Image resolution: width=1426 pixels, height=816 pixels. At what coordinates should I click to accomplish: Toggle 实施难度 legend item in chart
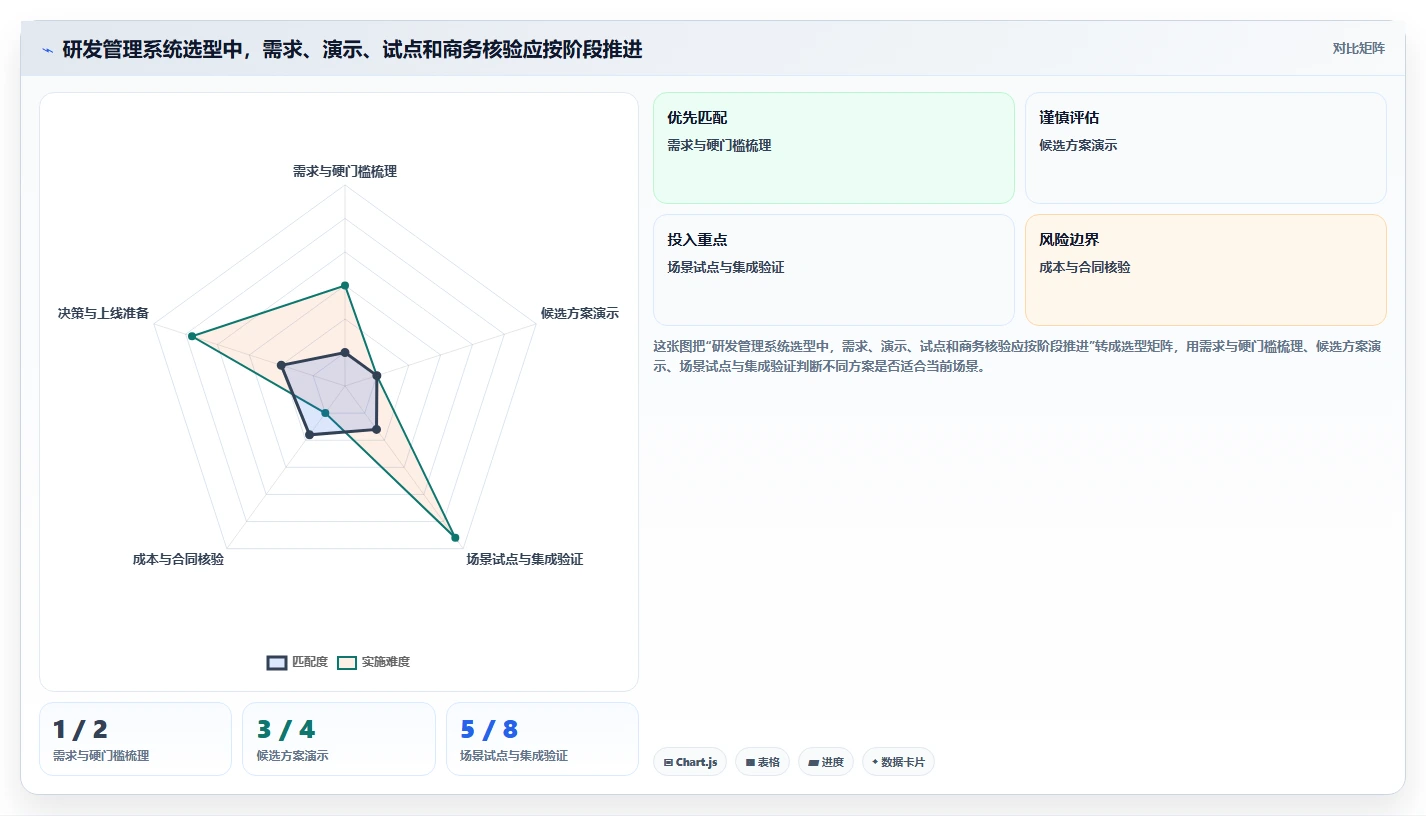click(373, 662)
